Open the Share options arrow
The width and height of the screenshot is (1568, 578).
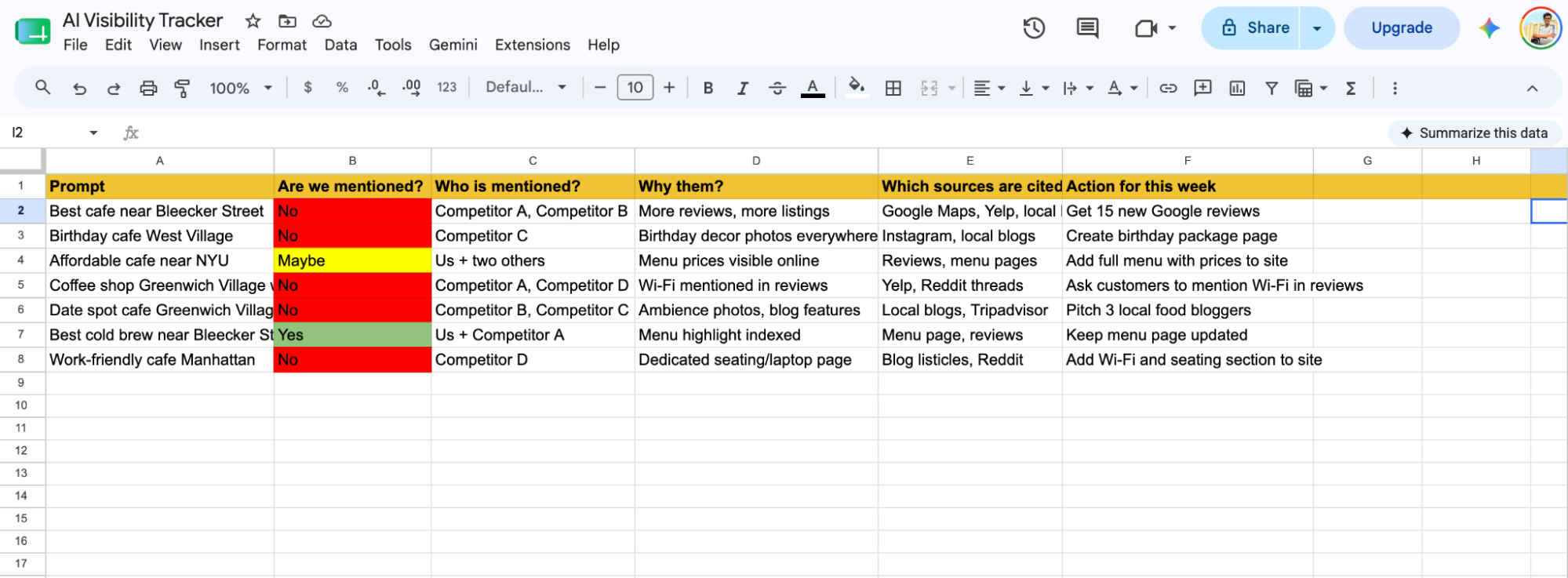(x=1317, y=28)
